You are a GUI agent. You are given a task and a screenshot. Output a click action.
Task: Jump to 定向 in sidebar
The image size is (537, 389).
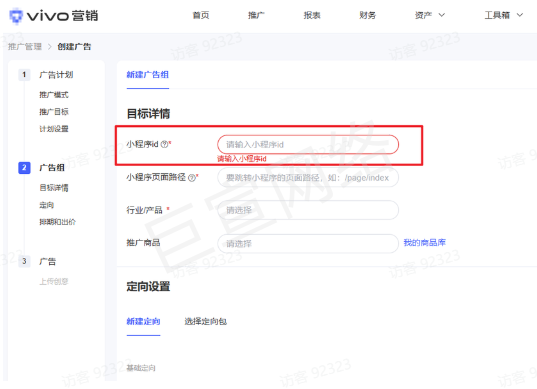point(47,205)
